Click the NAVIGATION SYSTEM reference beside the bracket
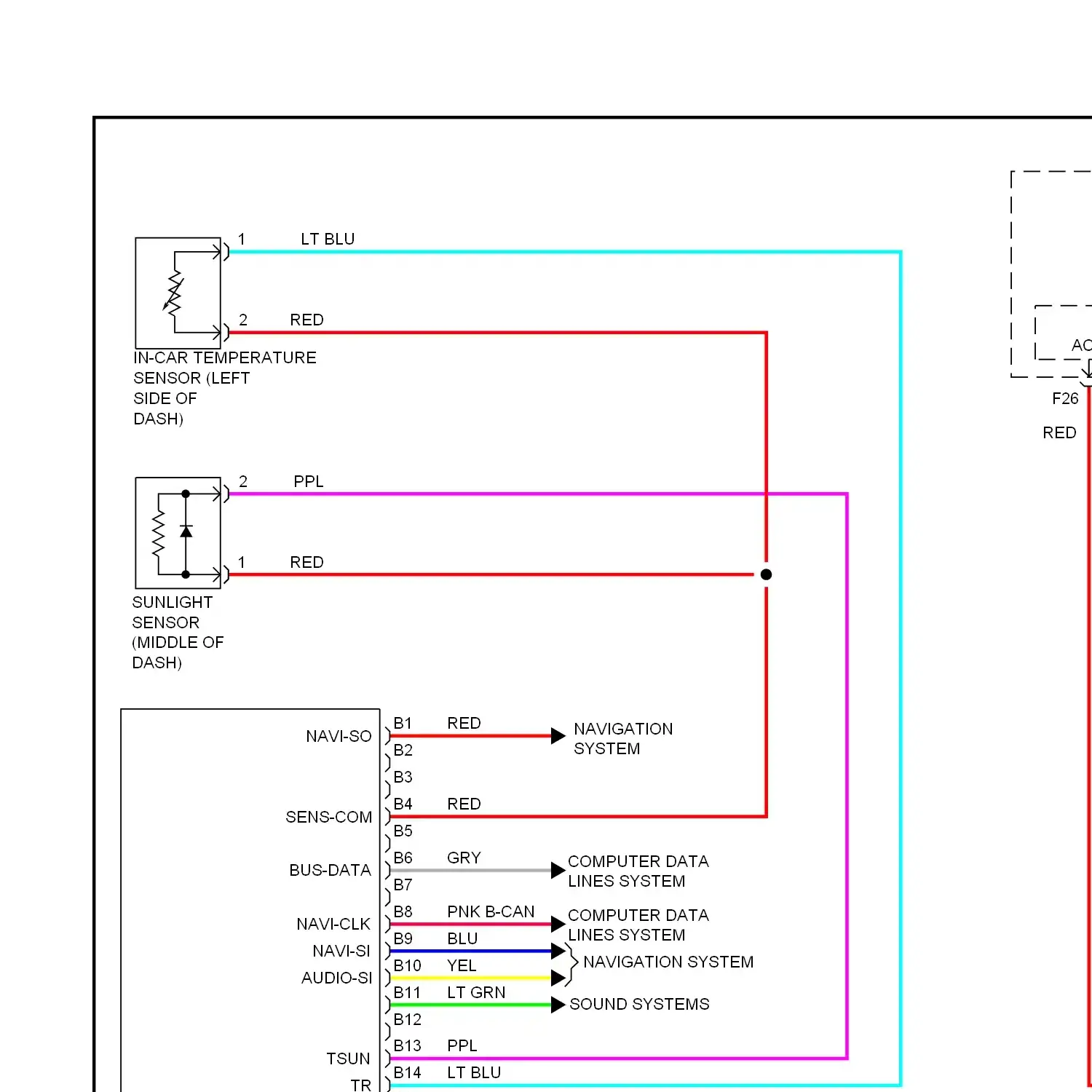This screenshot has height=1092, width=1092. (668, 962)
